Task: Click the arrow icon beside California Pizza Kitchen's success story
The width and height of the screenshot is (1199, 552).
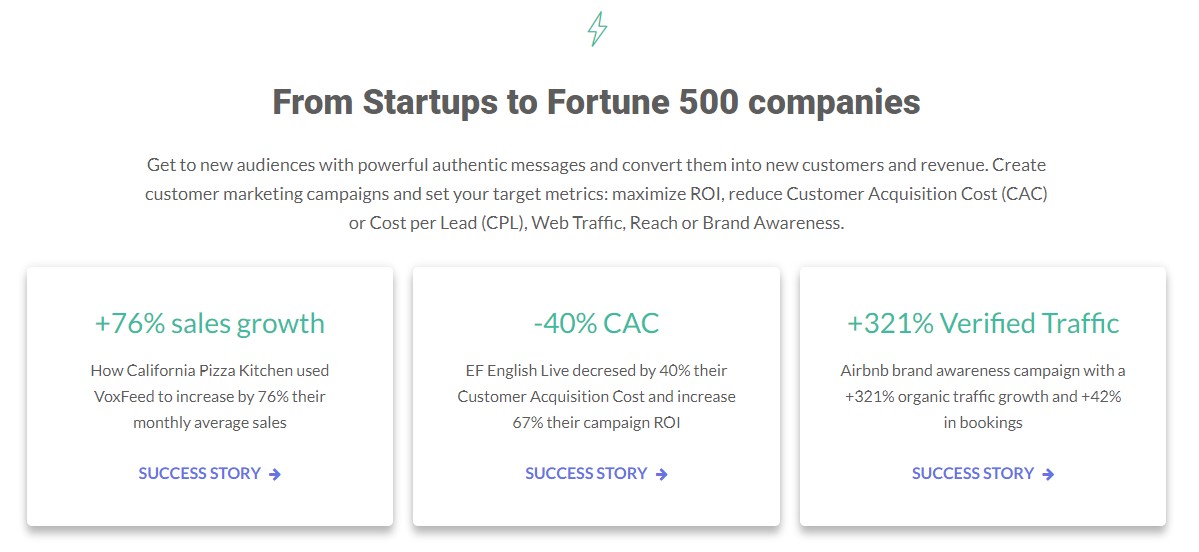Action: point(275,474)
